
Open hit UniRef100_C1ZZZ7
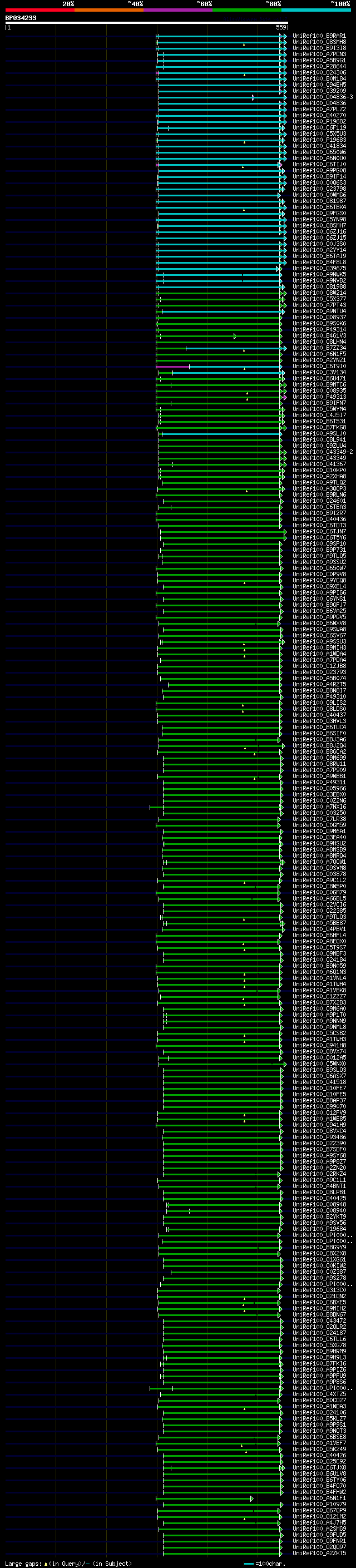(x=319, y=996)
